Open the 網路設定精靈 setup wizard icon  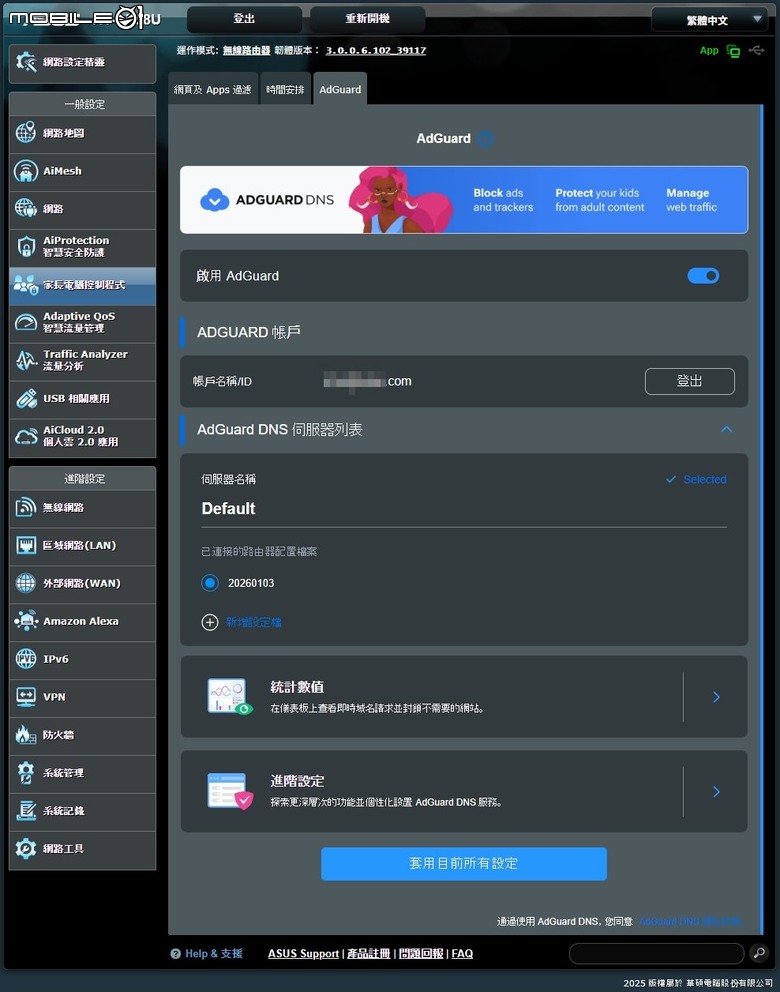(x=26, y=62)
